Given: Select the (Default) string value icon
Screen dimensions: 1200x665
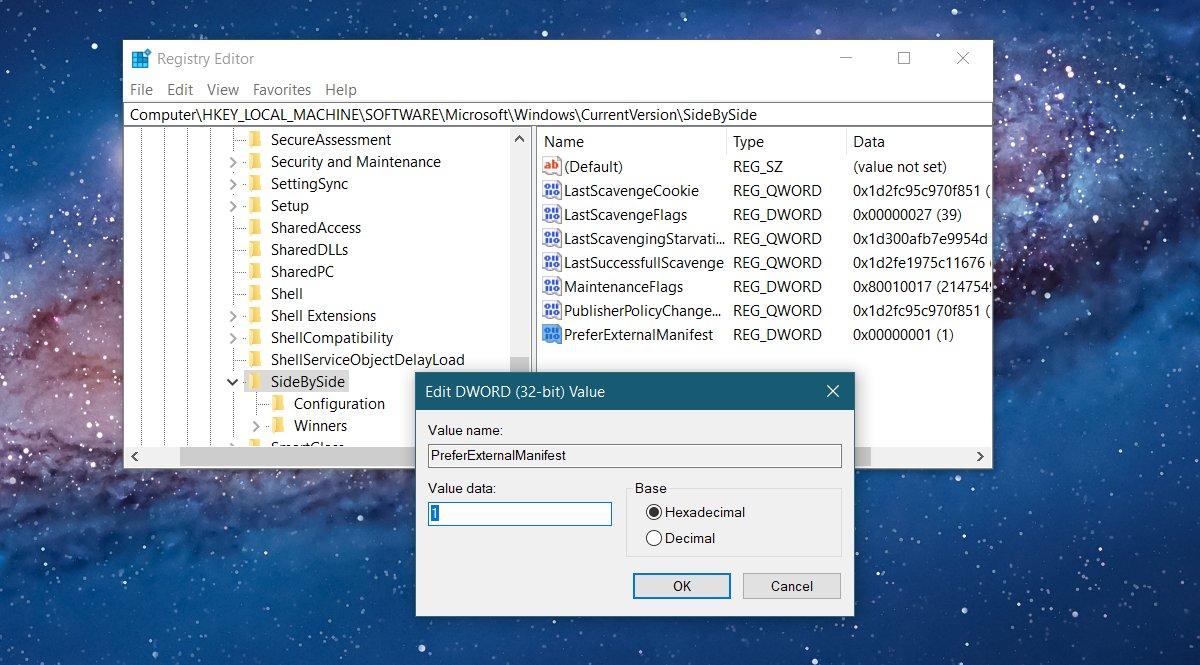Looking at the screenshot, I should click(x=552, y=167).
